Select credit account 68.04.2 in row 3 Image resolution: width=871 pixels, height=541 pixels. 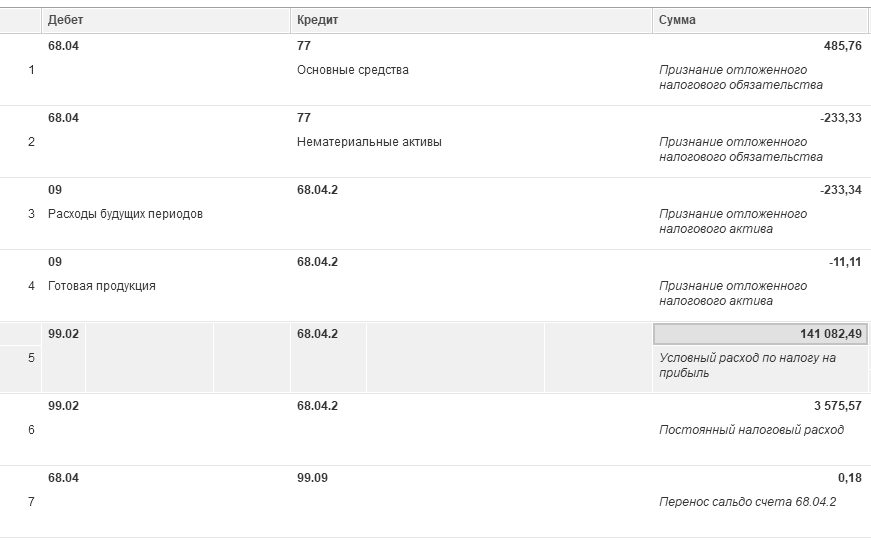[x=317, y=190]
